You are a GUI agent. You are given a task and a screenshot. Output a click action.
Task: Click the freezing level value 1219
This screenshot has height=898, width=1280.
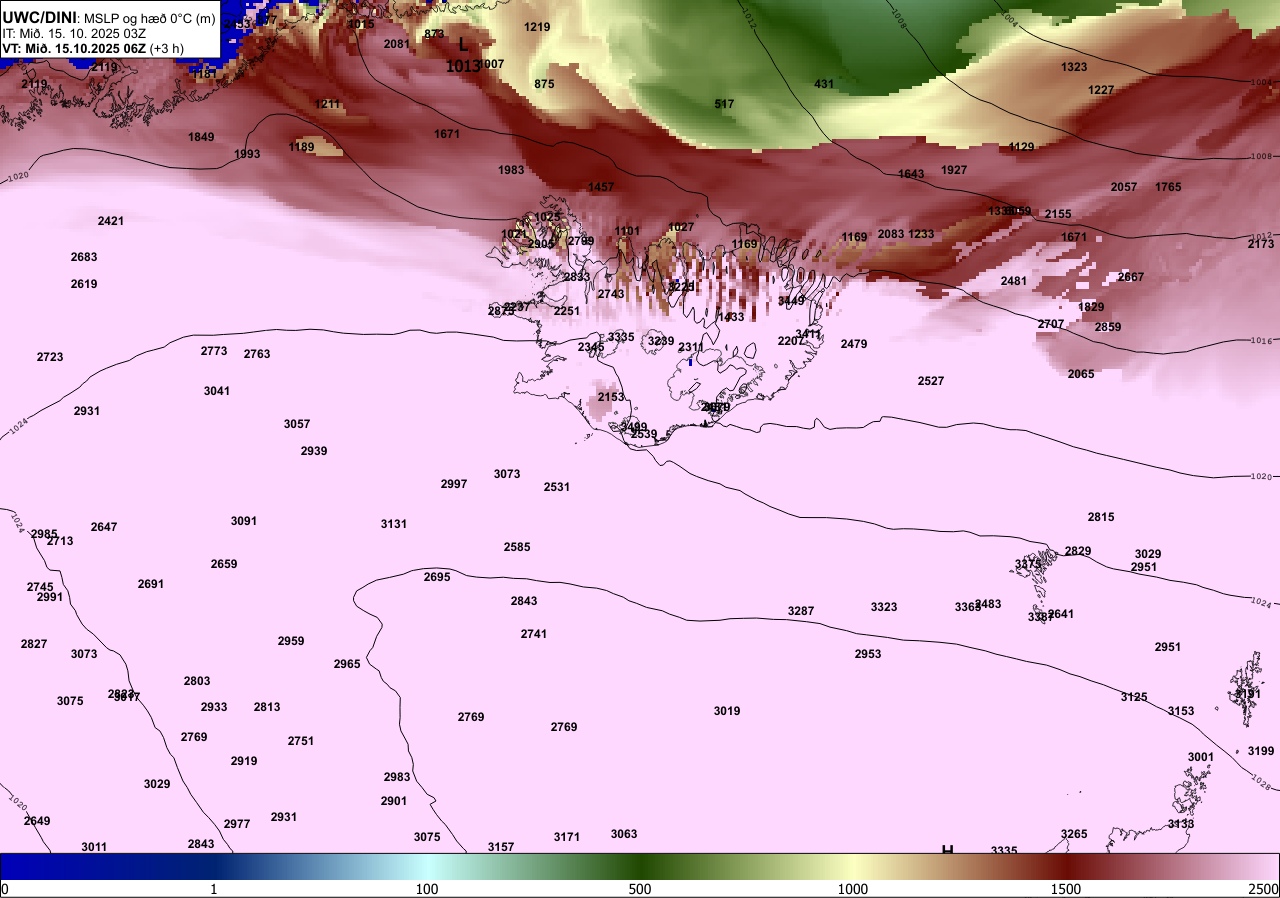tap(538, 27)
